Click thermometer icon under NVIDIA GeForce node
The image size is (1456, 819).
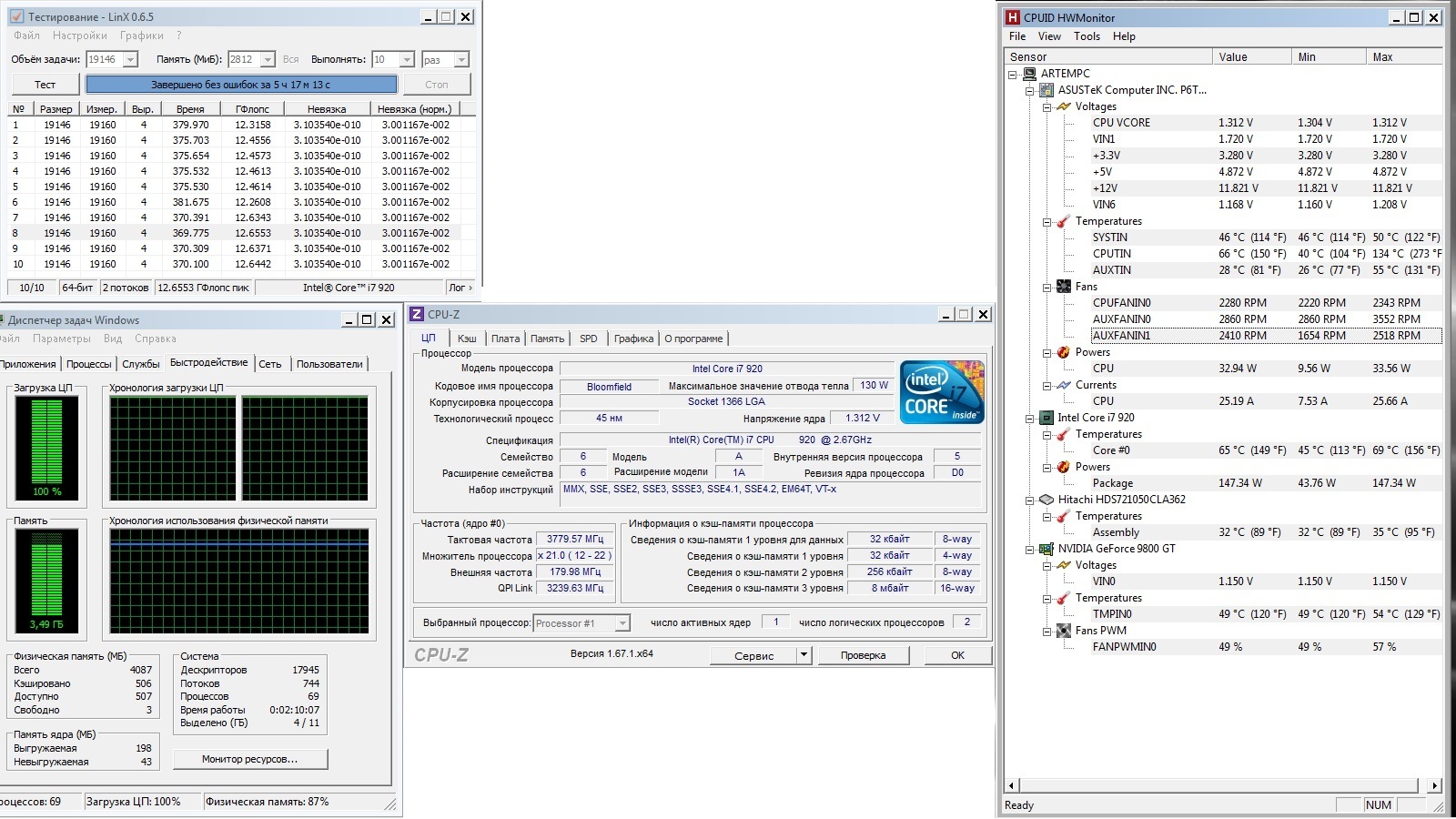(1063, 598)
